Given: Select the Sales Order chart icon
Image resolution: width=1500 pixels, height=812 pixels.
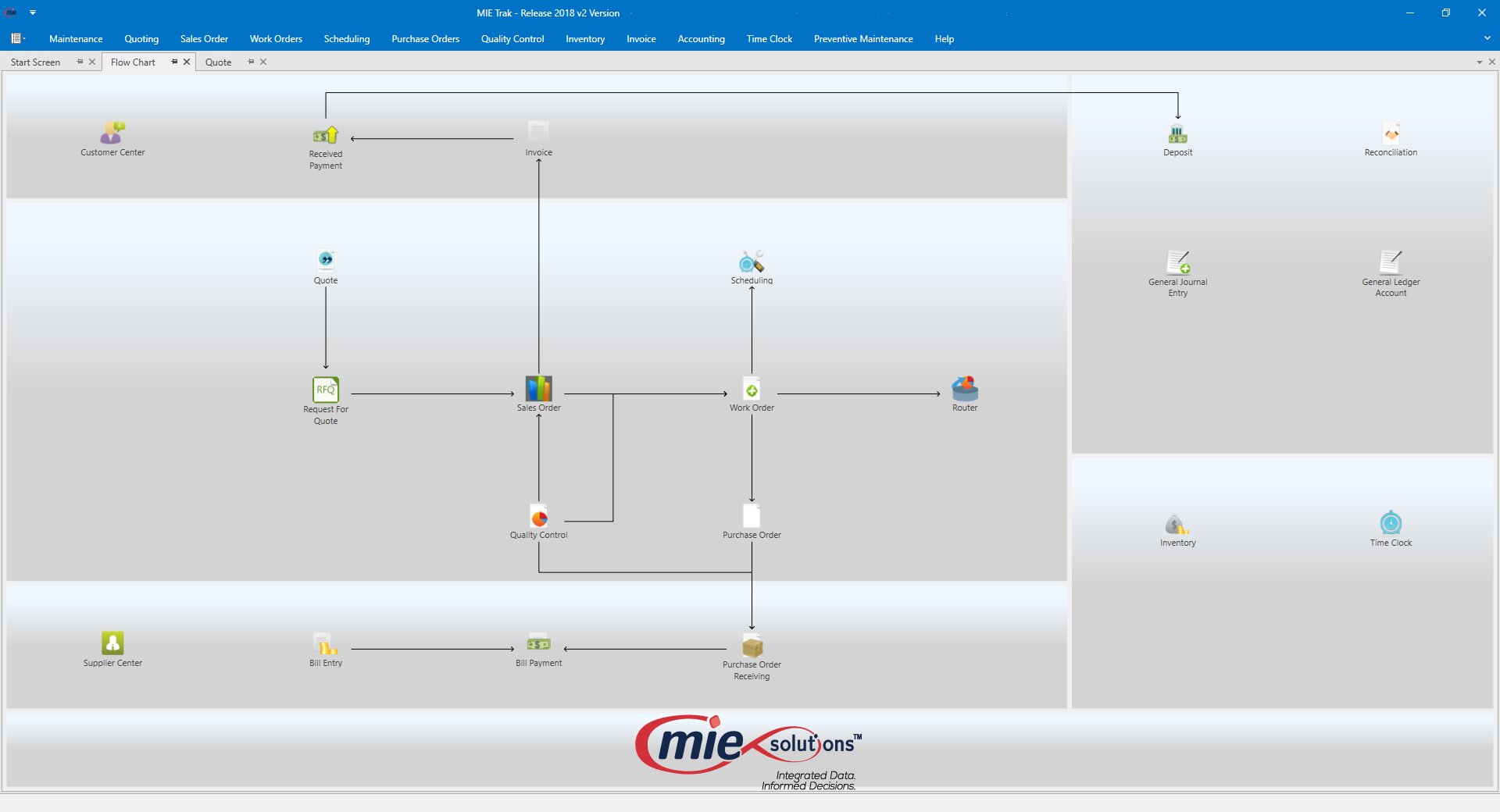Looking at the screenshot, I should tap(538, 389).
